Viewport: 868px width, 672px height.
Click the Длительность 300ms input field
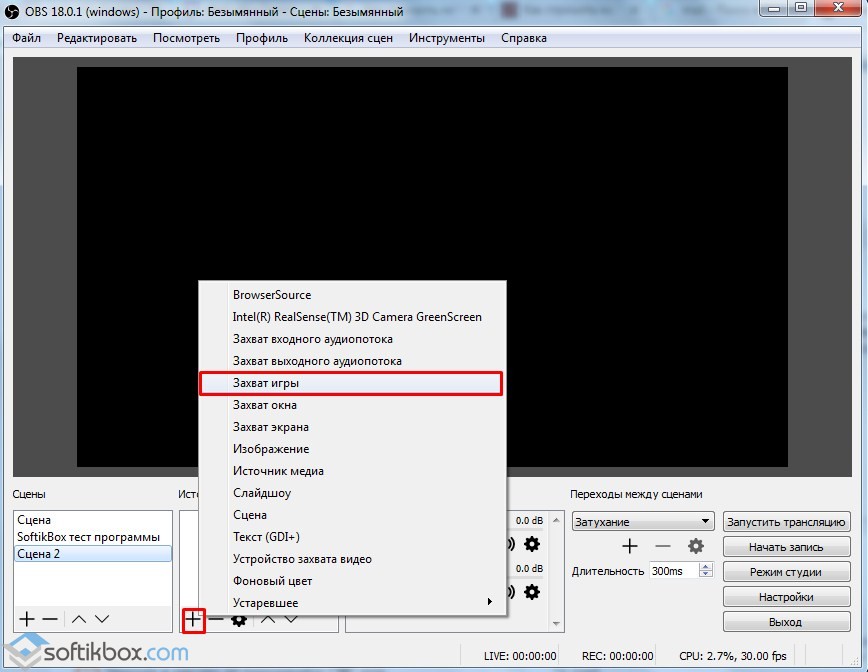(x=671, y=571)
